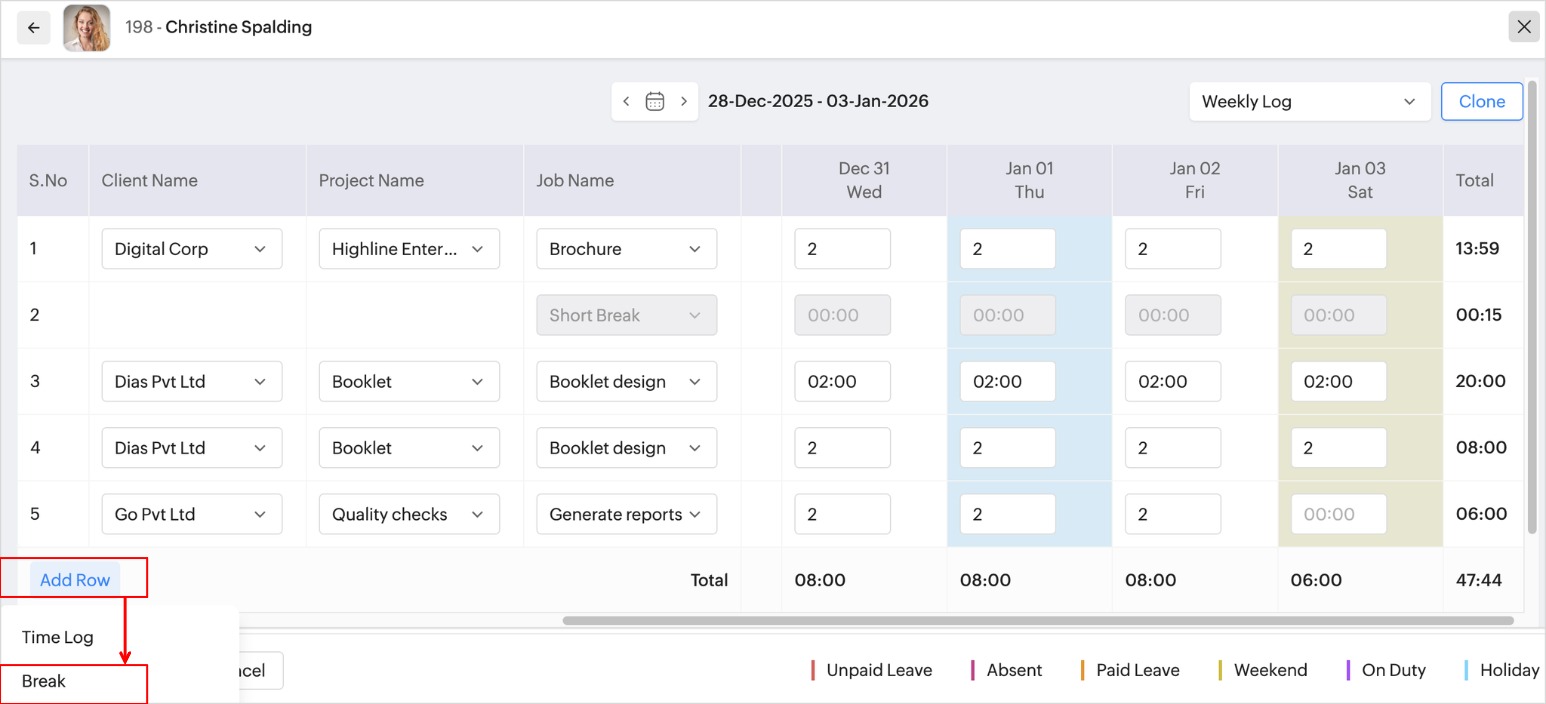Click Jan 03 hours field in row 5
The image size is (1546, 704).
1338,514
